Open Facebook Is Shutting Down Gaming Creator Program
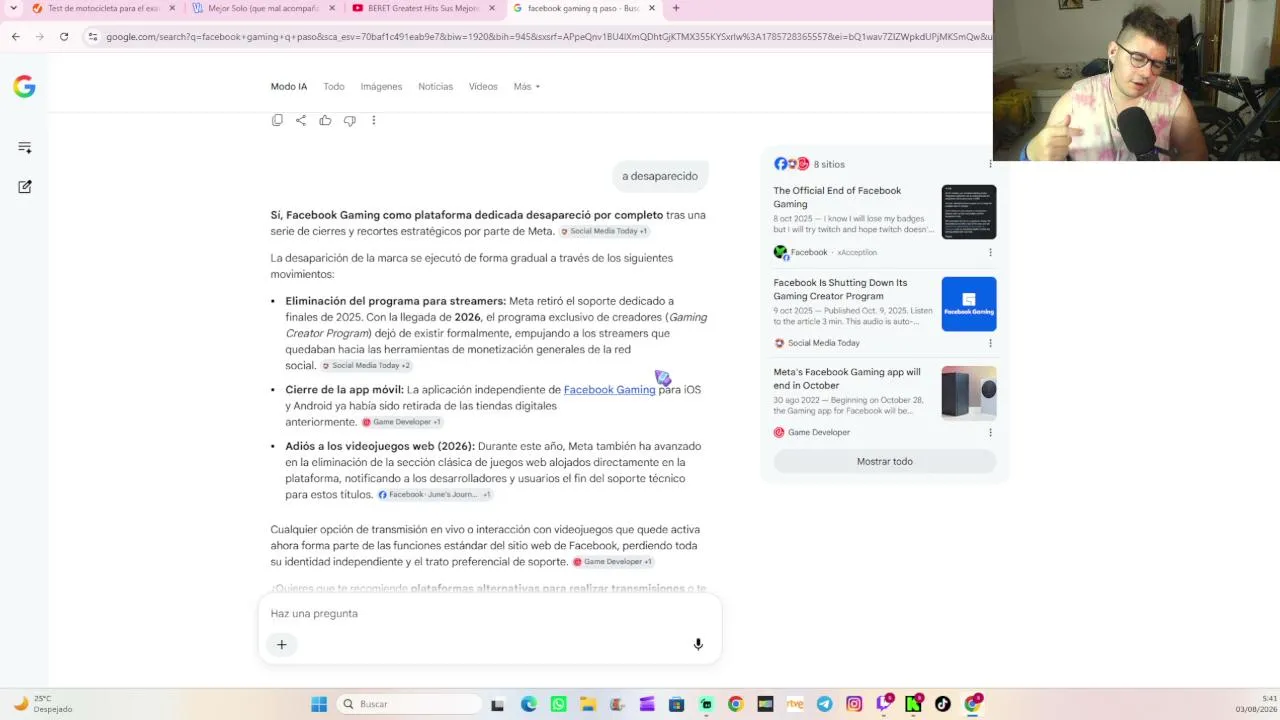1280x720 pixels. (840, 289)
